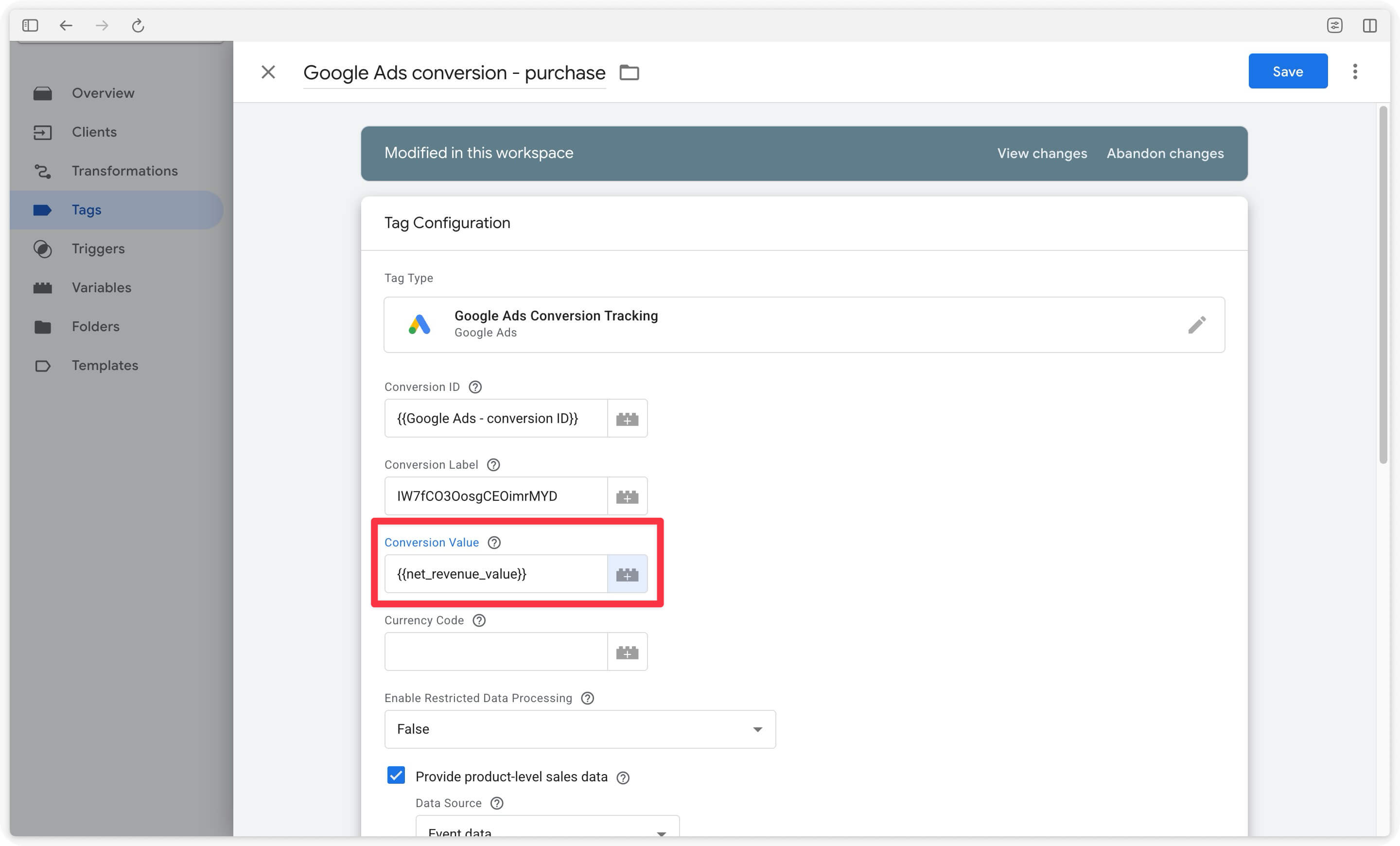Open Transformations in the sidebar
This screenshot has width=1400, height=846.
(x=117, y=171)
